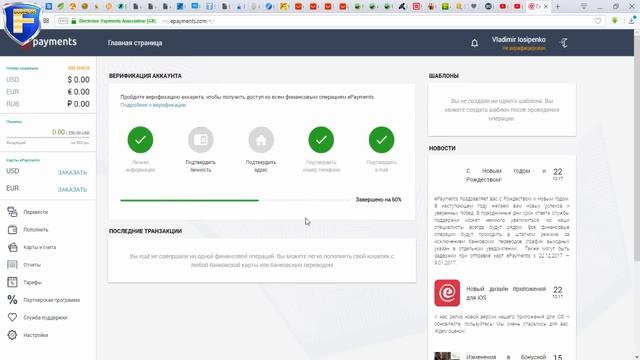Viewport: 640px width, 360px height.
Task: Open the Служба поддержки heart icon
Action: point(12,317)
